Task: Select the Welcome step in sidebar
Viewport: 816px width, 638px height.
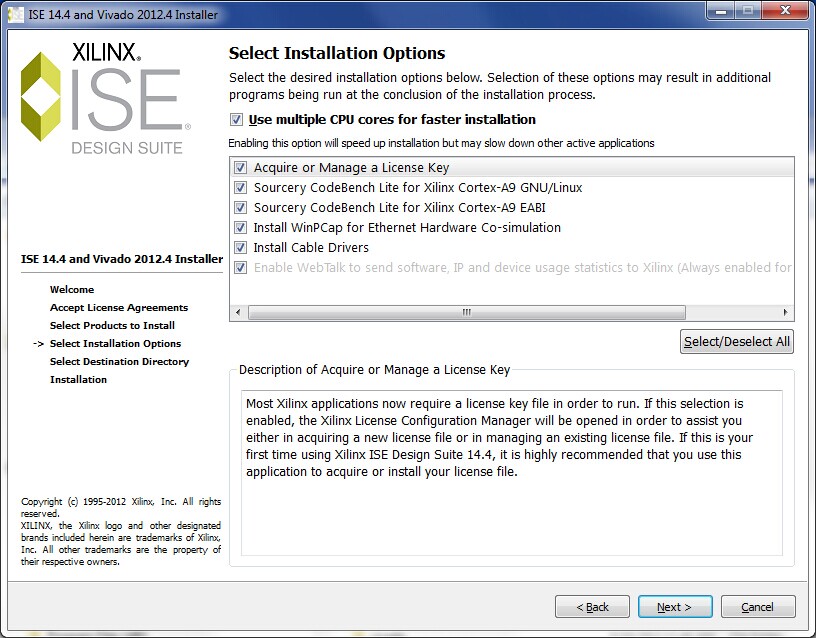Action: pos(72,290)
